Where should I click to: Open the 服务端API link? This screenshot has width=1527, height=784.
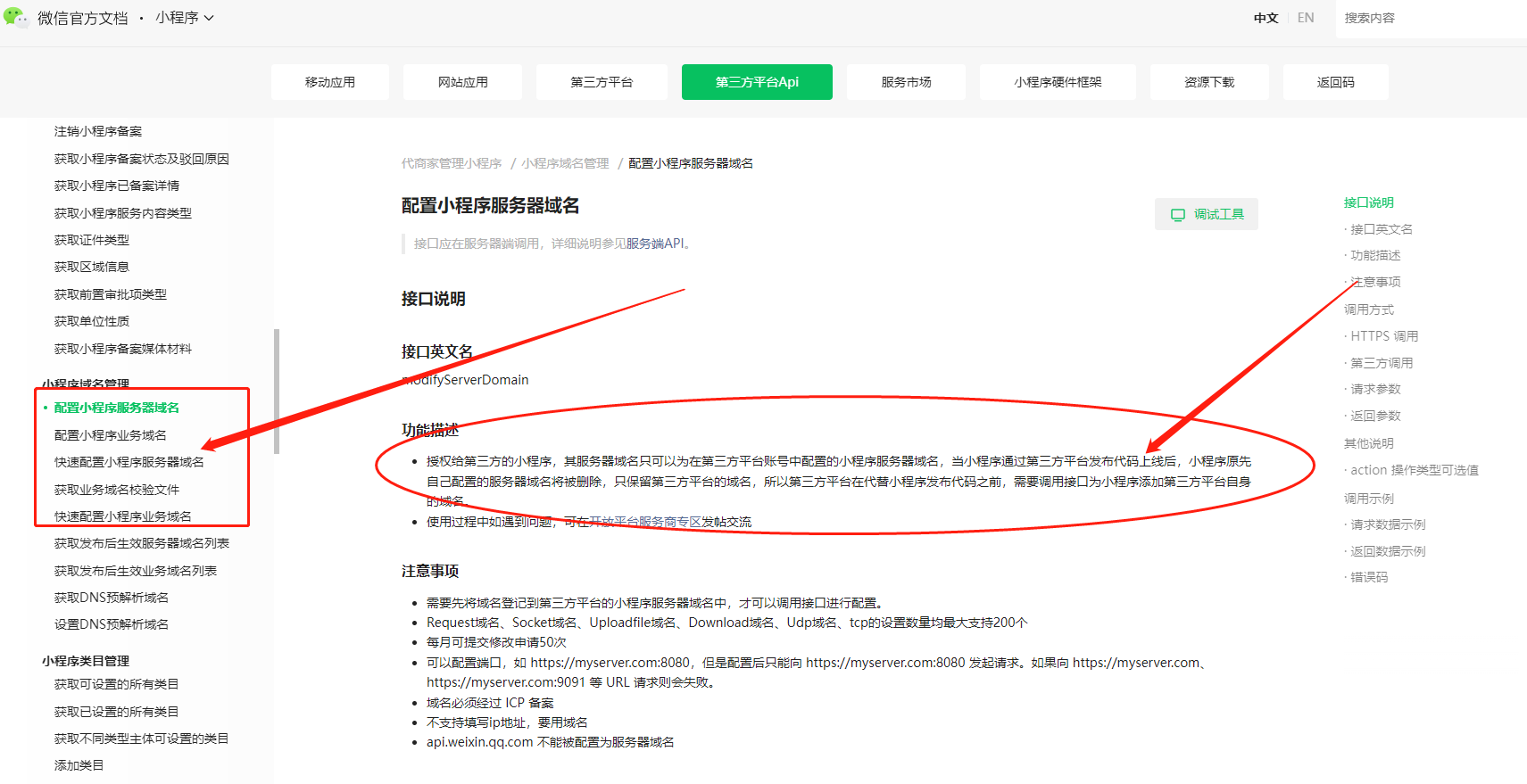[654, 243]
